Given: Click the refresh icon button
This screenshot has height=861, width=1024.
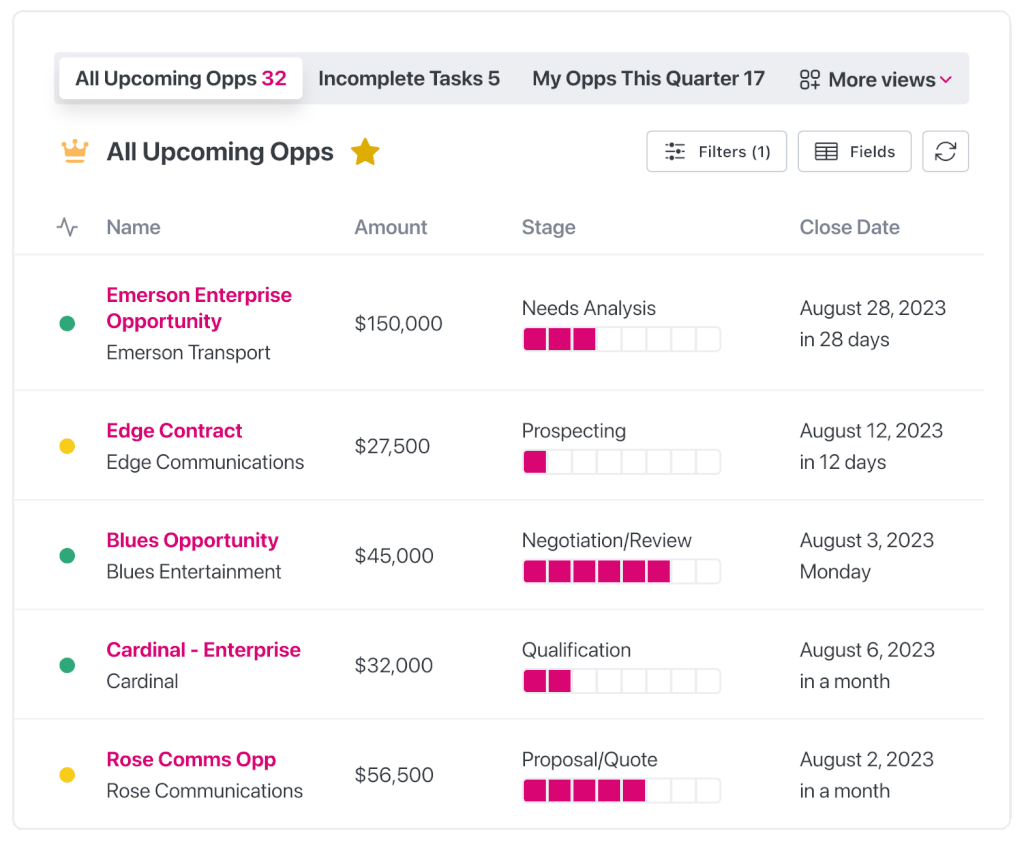Looking at the screenshot, I should point(945,152).
